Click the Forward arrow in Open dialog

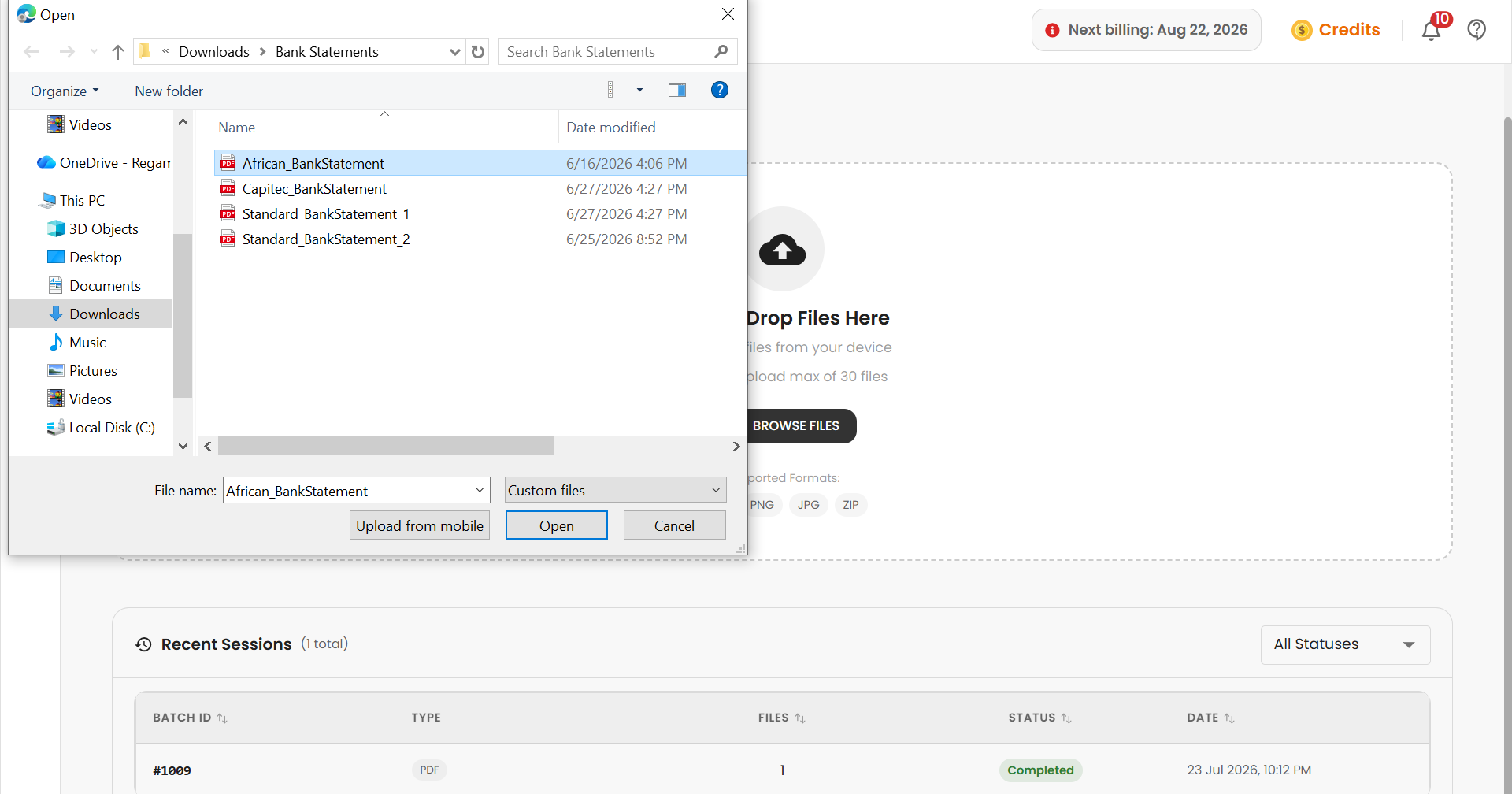pos(67,52)
